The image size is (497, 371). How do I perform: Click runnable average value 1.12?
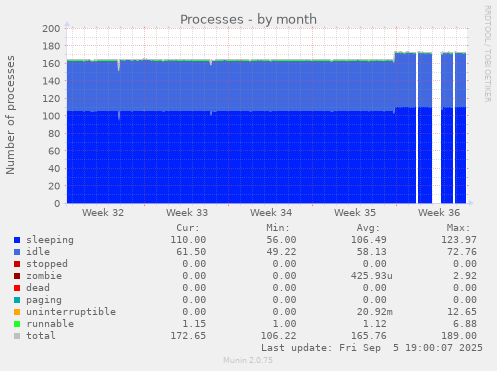click(375, 324)
